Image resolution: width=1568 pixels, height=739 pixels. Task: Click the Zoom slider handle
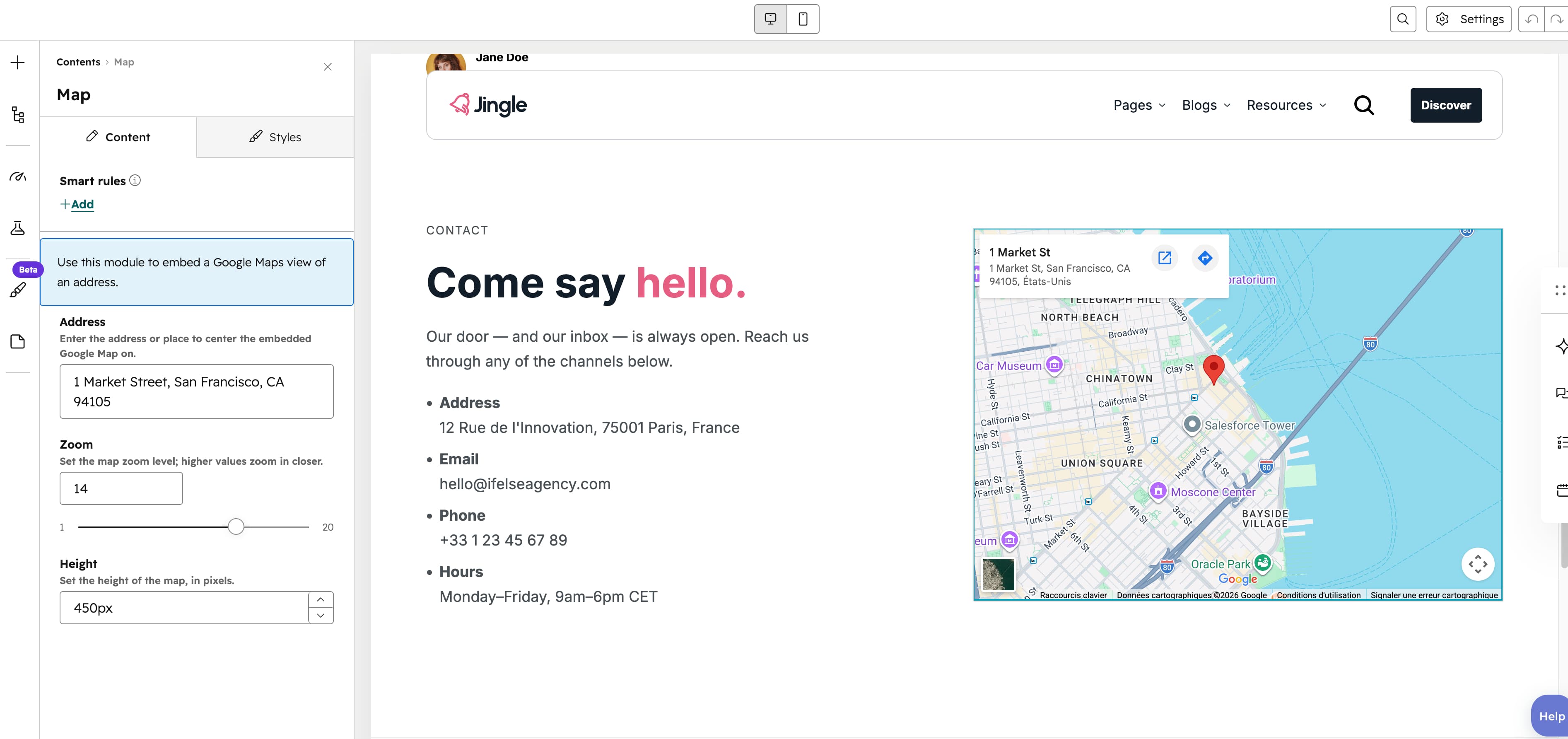coord(236,526)
